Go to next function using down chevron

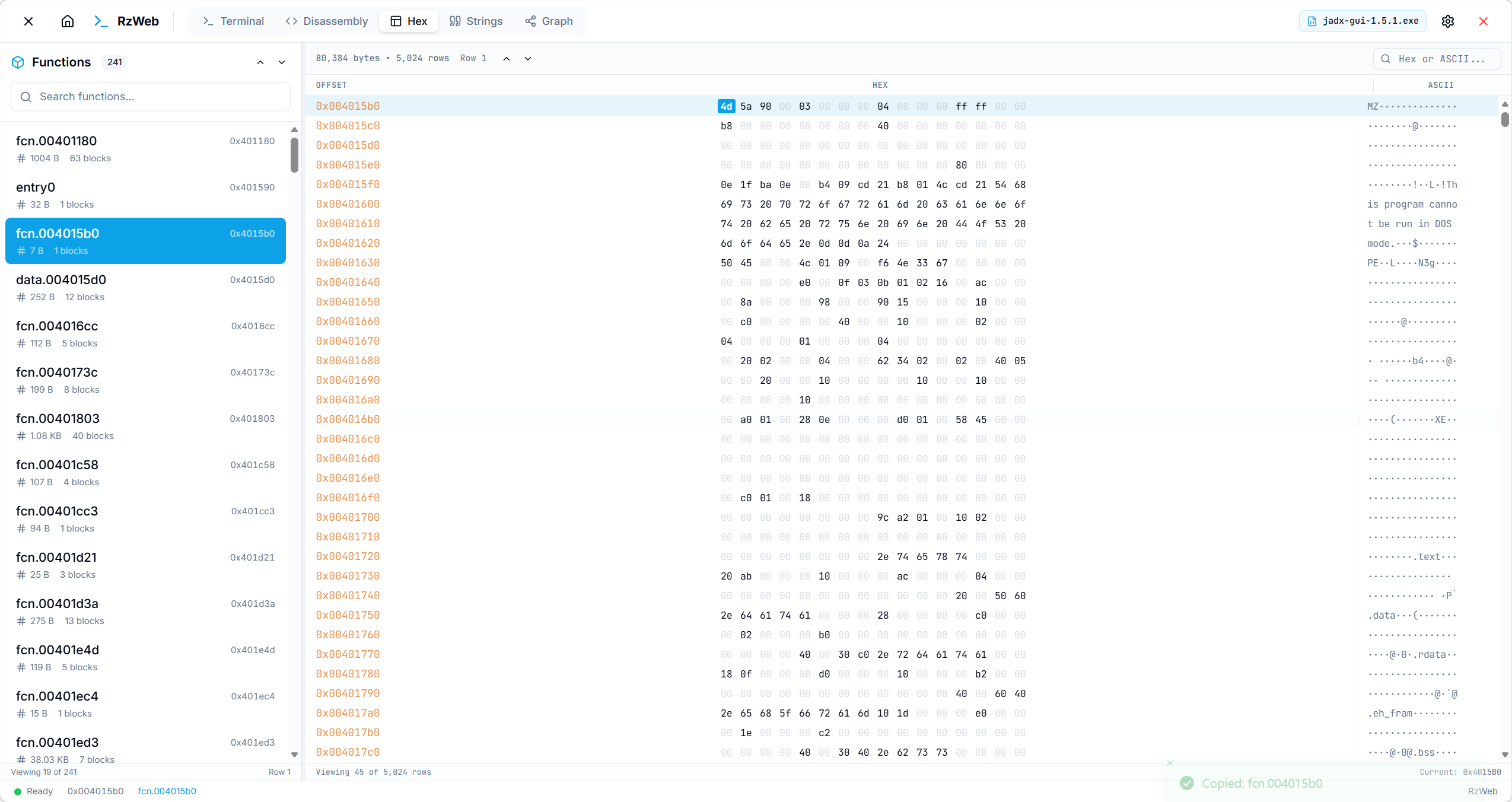click(282, 62)
